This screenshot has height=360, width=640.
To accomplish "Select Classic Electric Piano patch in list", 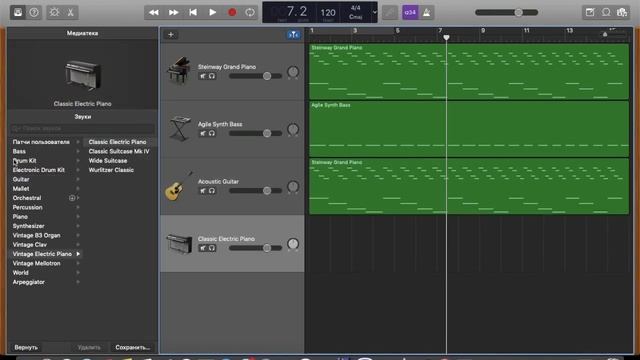I will 119,142.
